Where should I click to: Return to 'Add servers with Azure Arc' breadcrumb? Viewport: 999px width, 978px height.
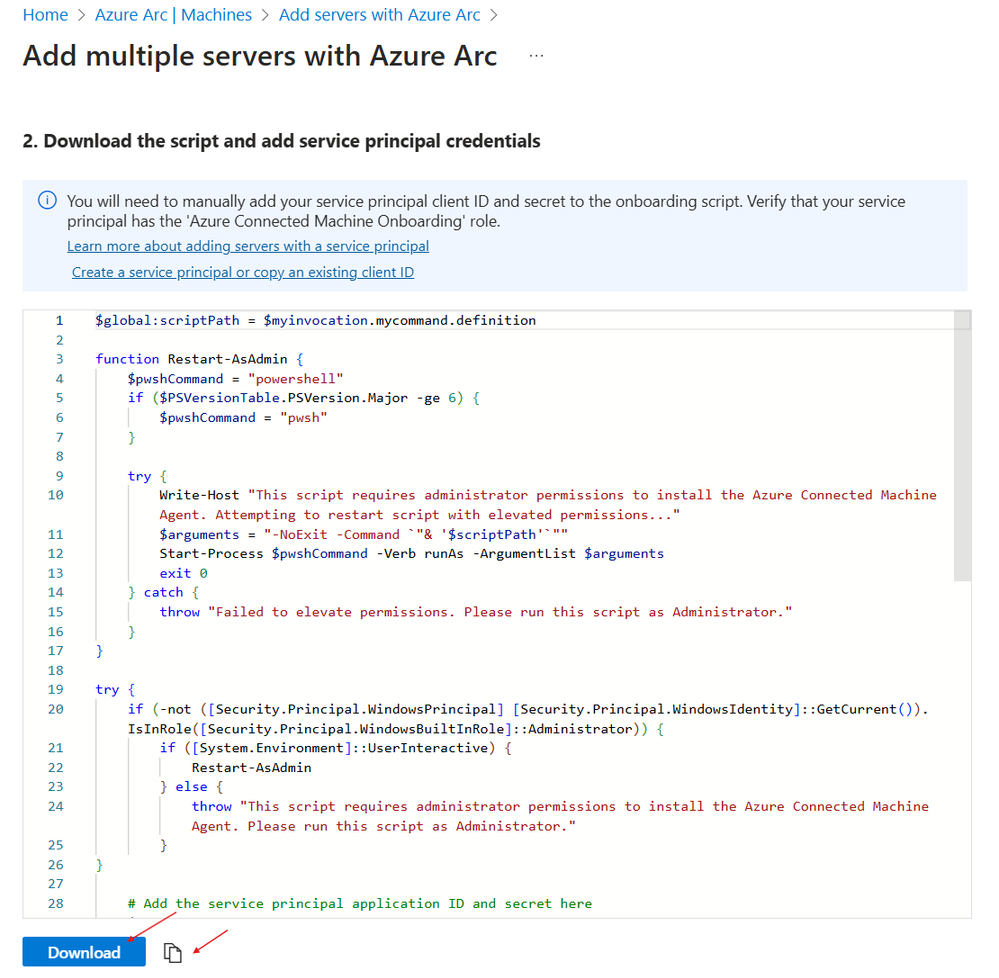click(379, 15)
